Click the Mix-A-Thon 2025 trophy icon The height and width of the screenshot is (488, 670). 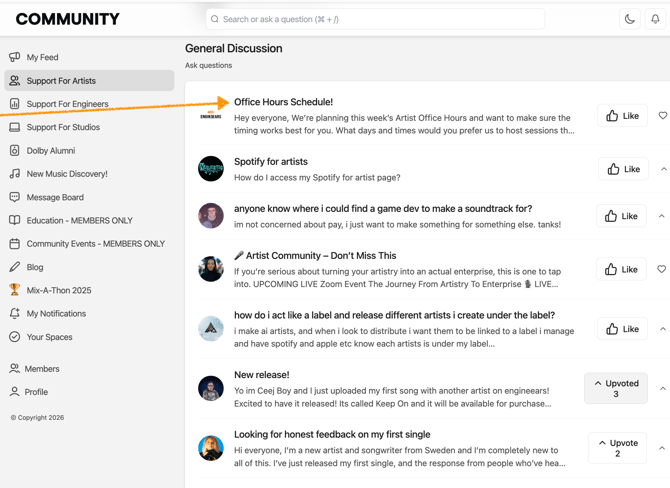pos(14,290)
